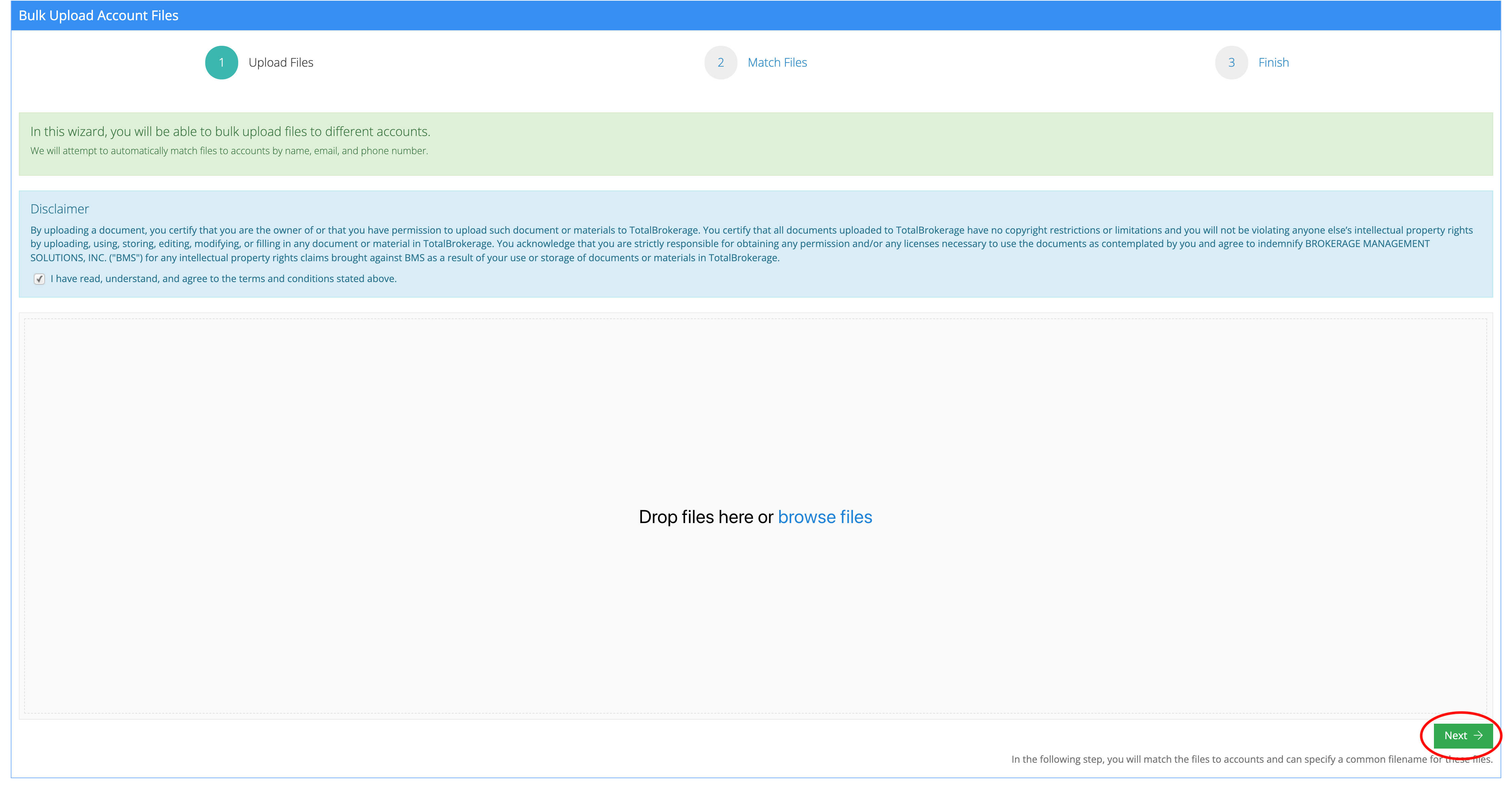Click the 'I have read, understand' label

[x=223, y=278]
